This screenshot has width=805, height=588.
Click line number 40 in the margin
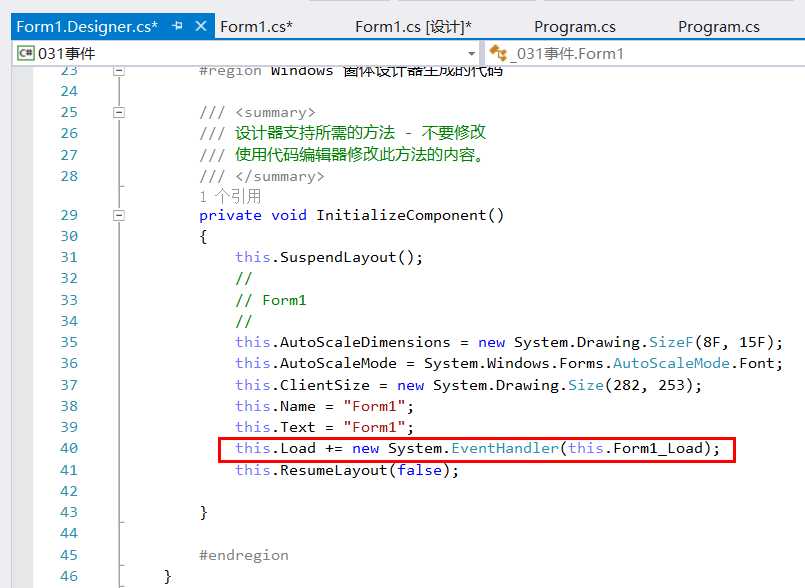(69, 448)
